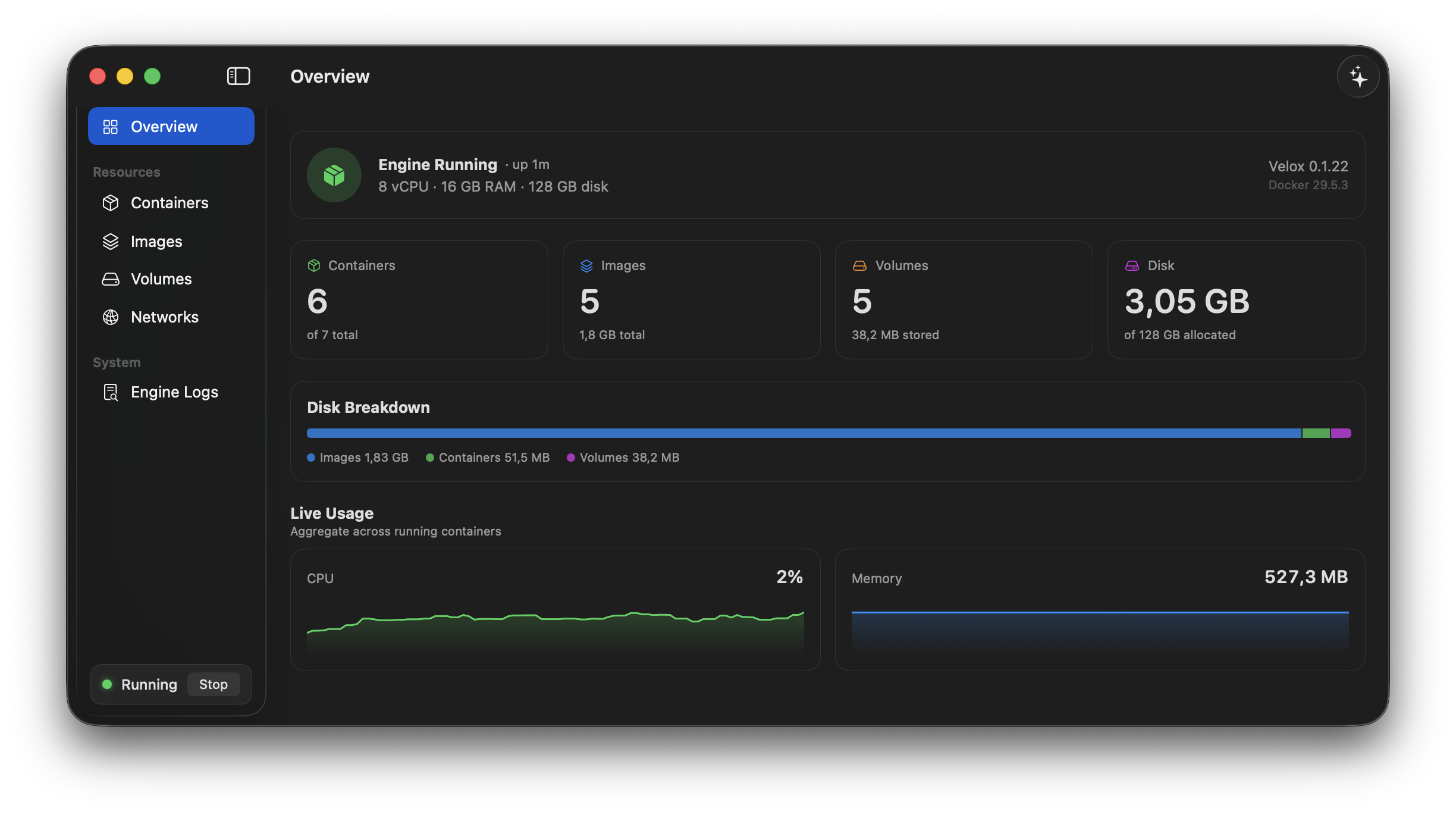Click the '38,2 MB stored' volumes text
The height and width of the screenshot is (814, 1456).
coord(895,335)
